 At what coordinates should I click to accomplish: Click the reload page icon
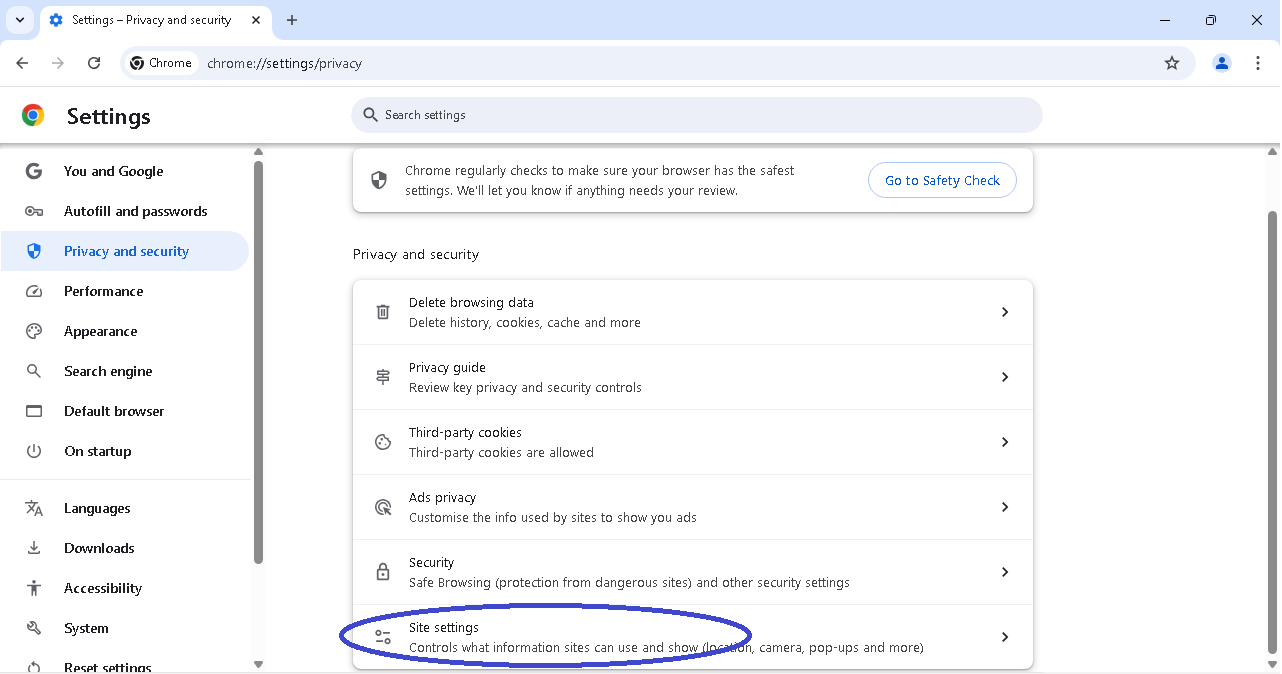[x=94, y=63]
